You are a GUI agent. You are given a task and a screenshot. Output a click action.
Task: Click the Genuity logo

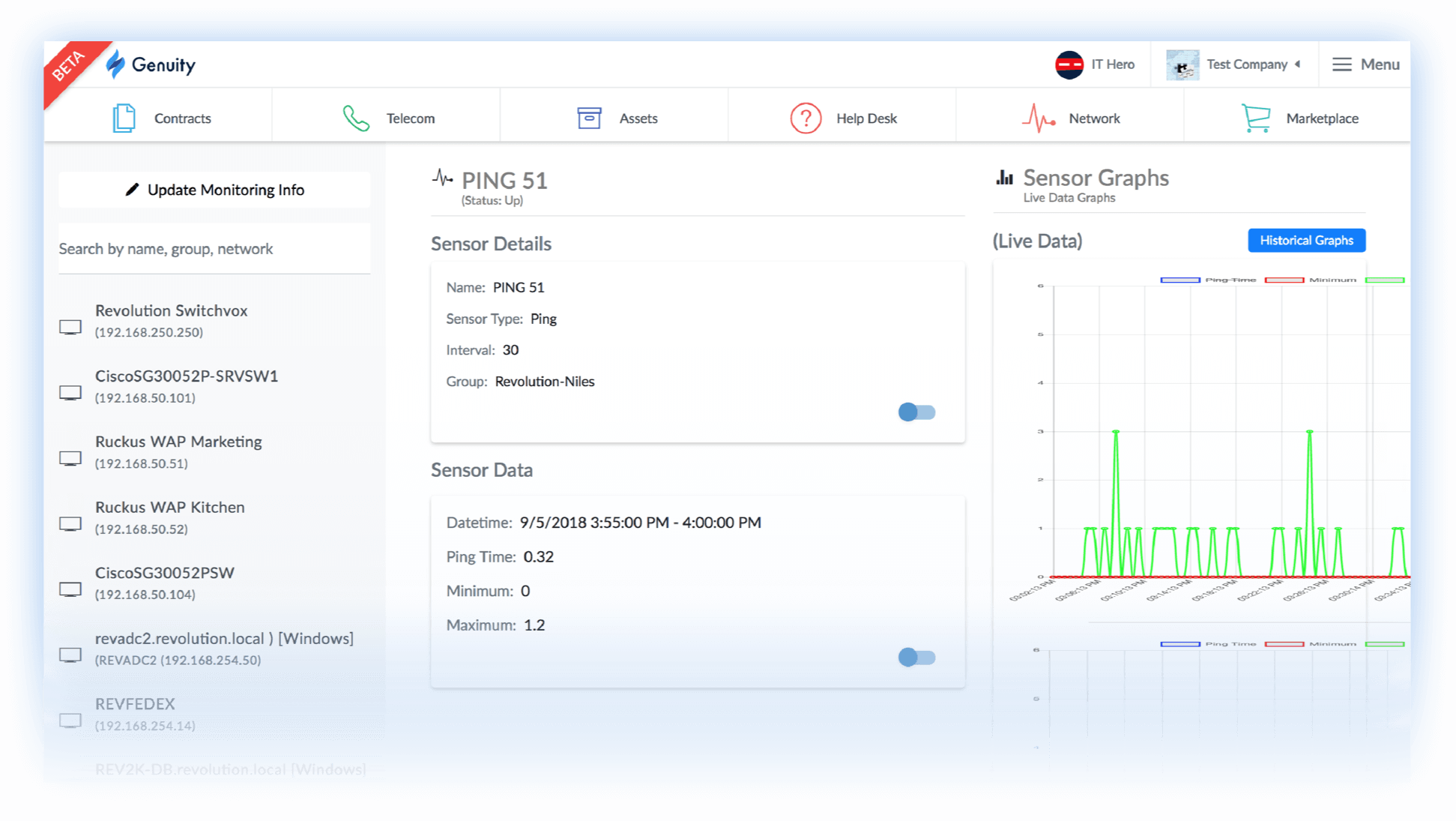(x=154, y=64)
